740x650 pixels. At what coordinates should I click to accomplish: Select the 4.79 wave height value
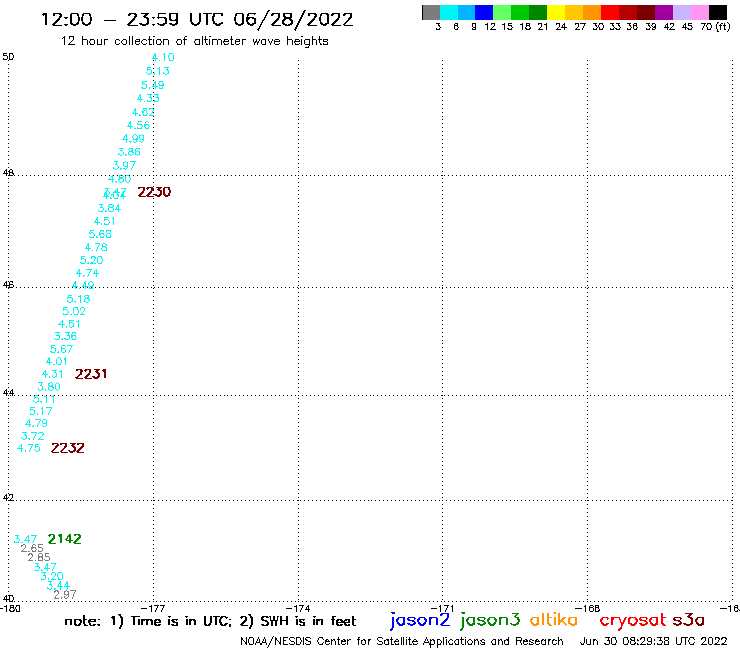[x=36, y=423]
